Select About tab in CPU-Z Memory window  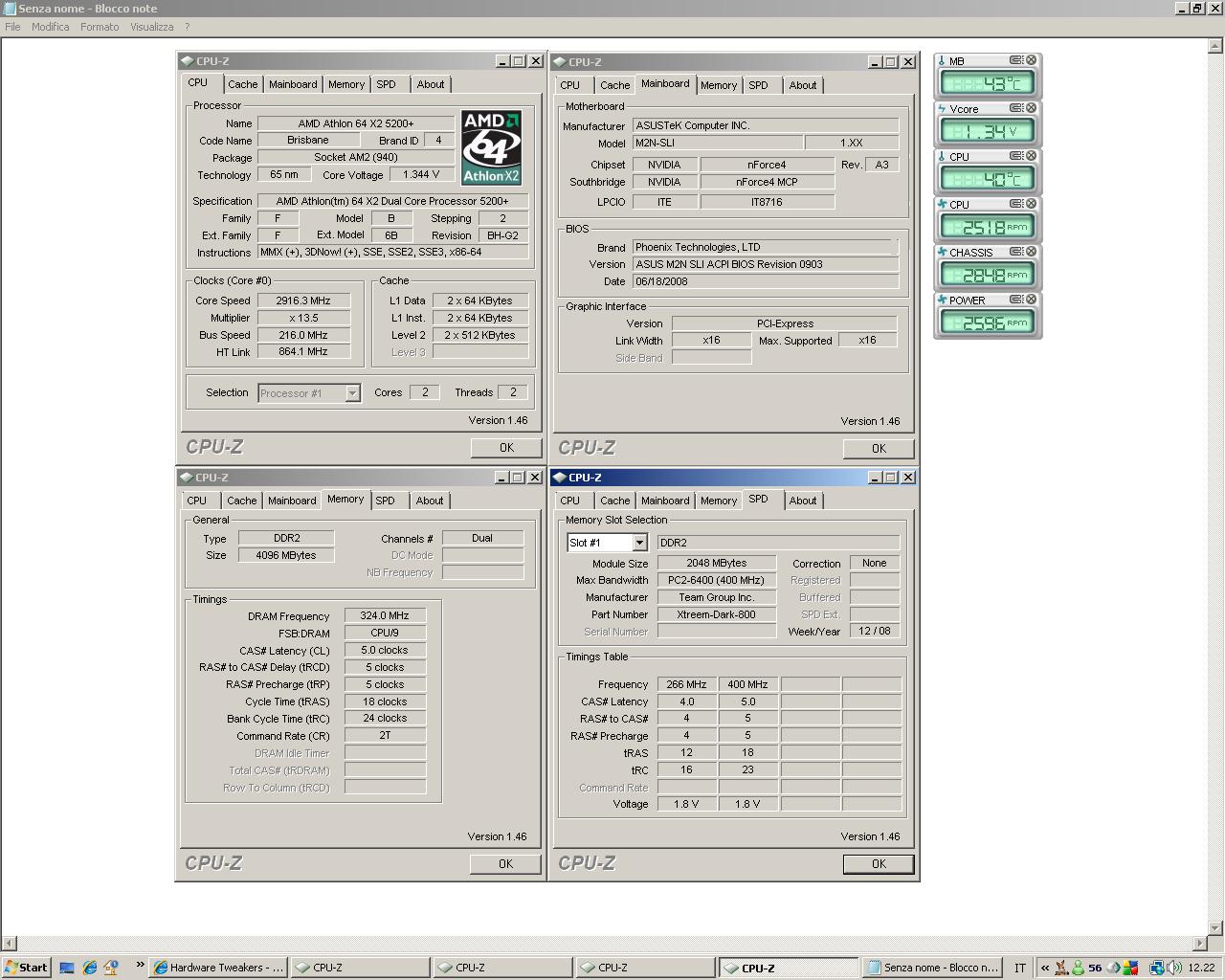[430, 501]
